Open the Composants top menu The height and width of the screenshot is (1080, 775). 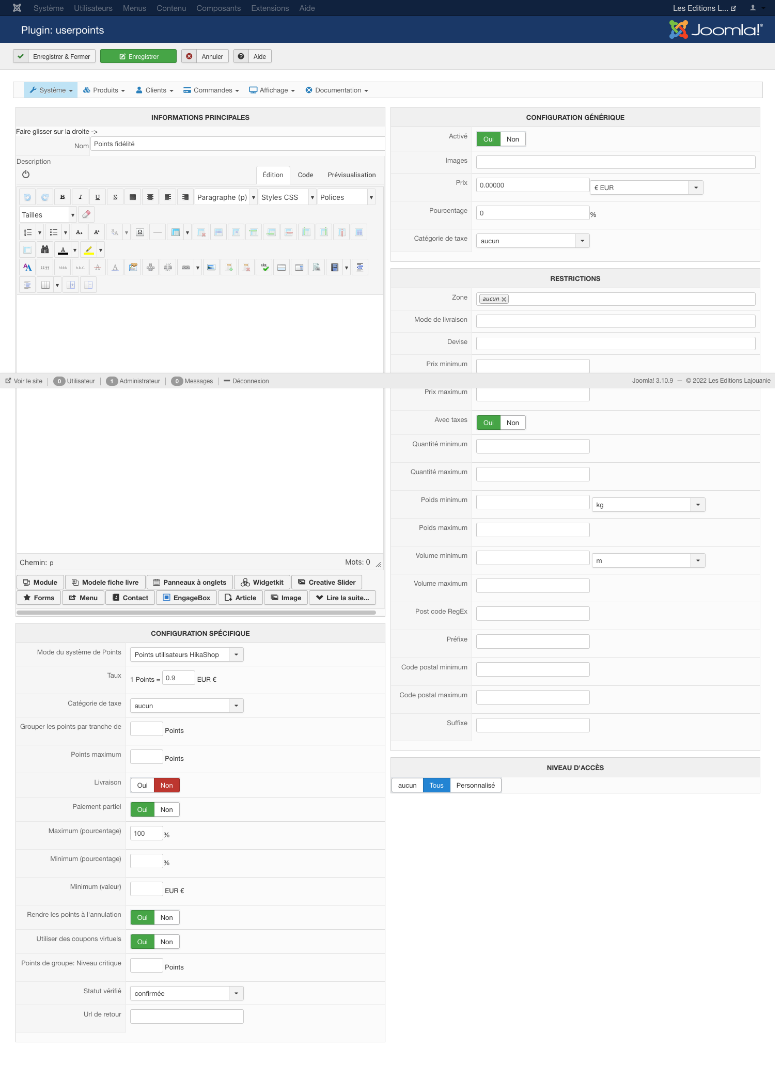pyautogui.click(x=218, y=8)
